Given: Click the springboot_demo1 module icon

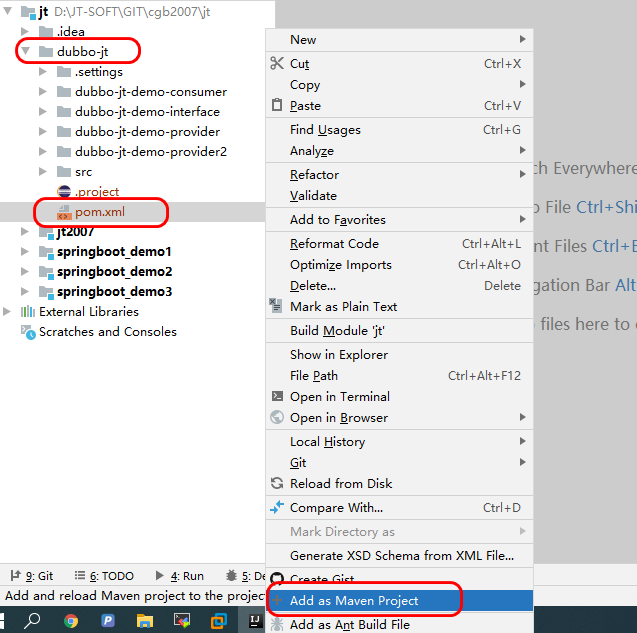Looking at the screenshot, I should pos(46,252).
